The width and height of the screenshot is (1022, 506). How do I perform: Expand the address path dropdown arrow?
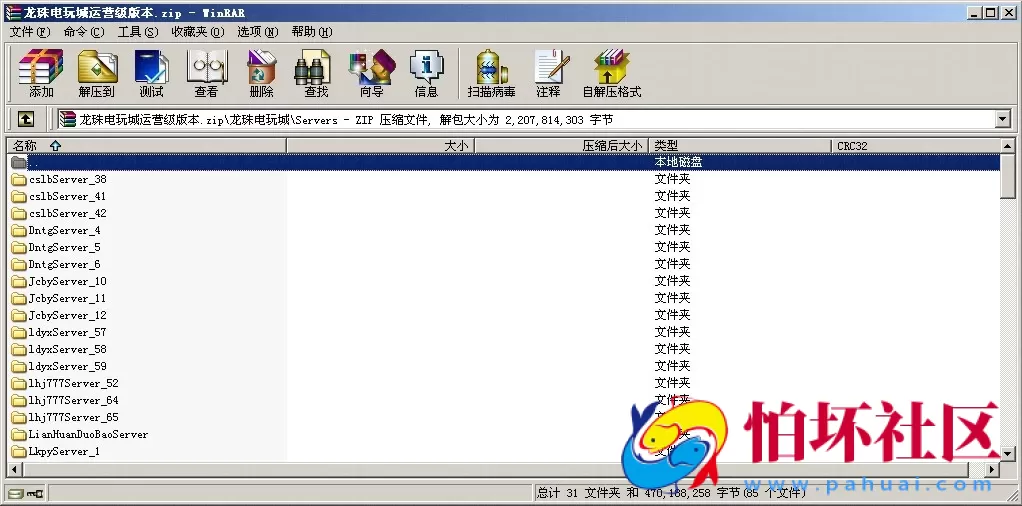coord(1002,119)
